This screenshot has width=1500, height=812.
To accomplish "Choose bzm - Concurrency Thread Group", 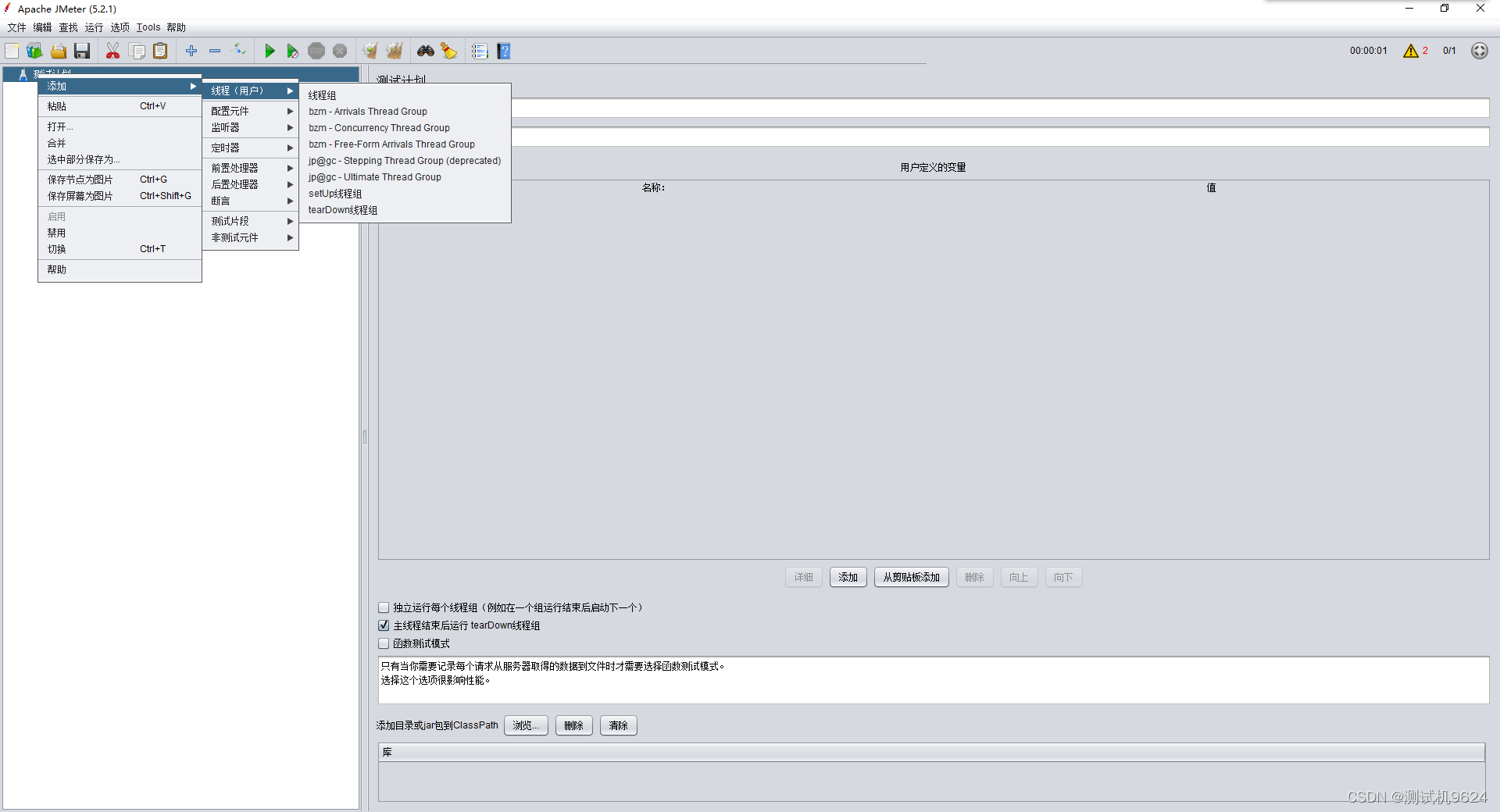I will [x=405, y=128].
